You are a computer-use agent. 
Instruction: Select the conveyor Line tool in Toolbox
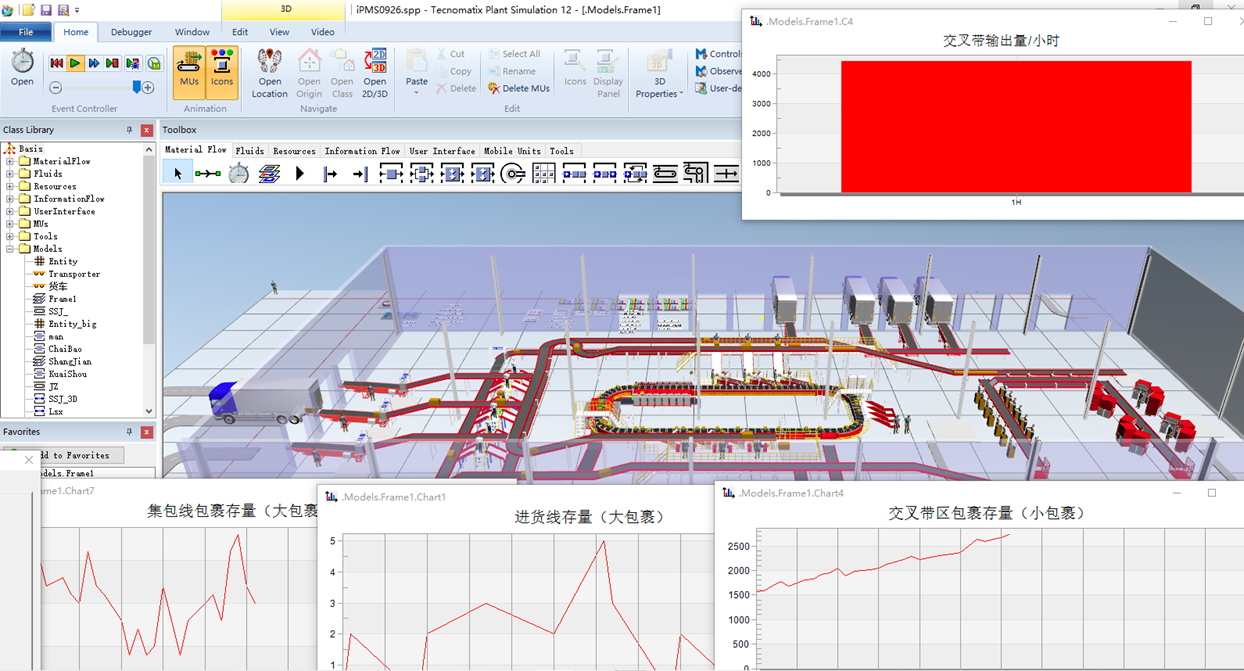pyautogui.click(x=666, y=173)
